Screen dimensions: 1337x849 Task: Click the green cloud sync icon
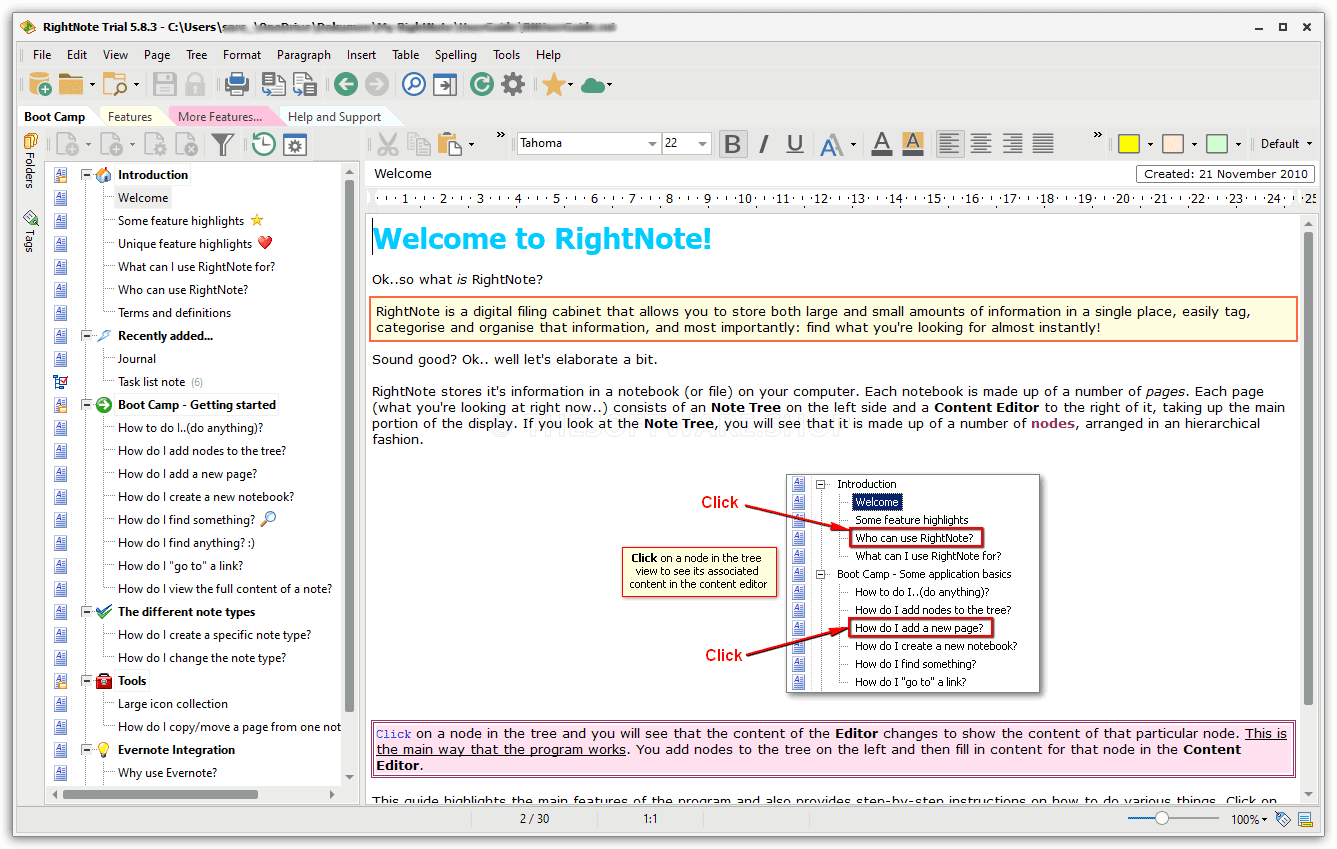[594, 85]
